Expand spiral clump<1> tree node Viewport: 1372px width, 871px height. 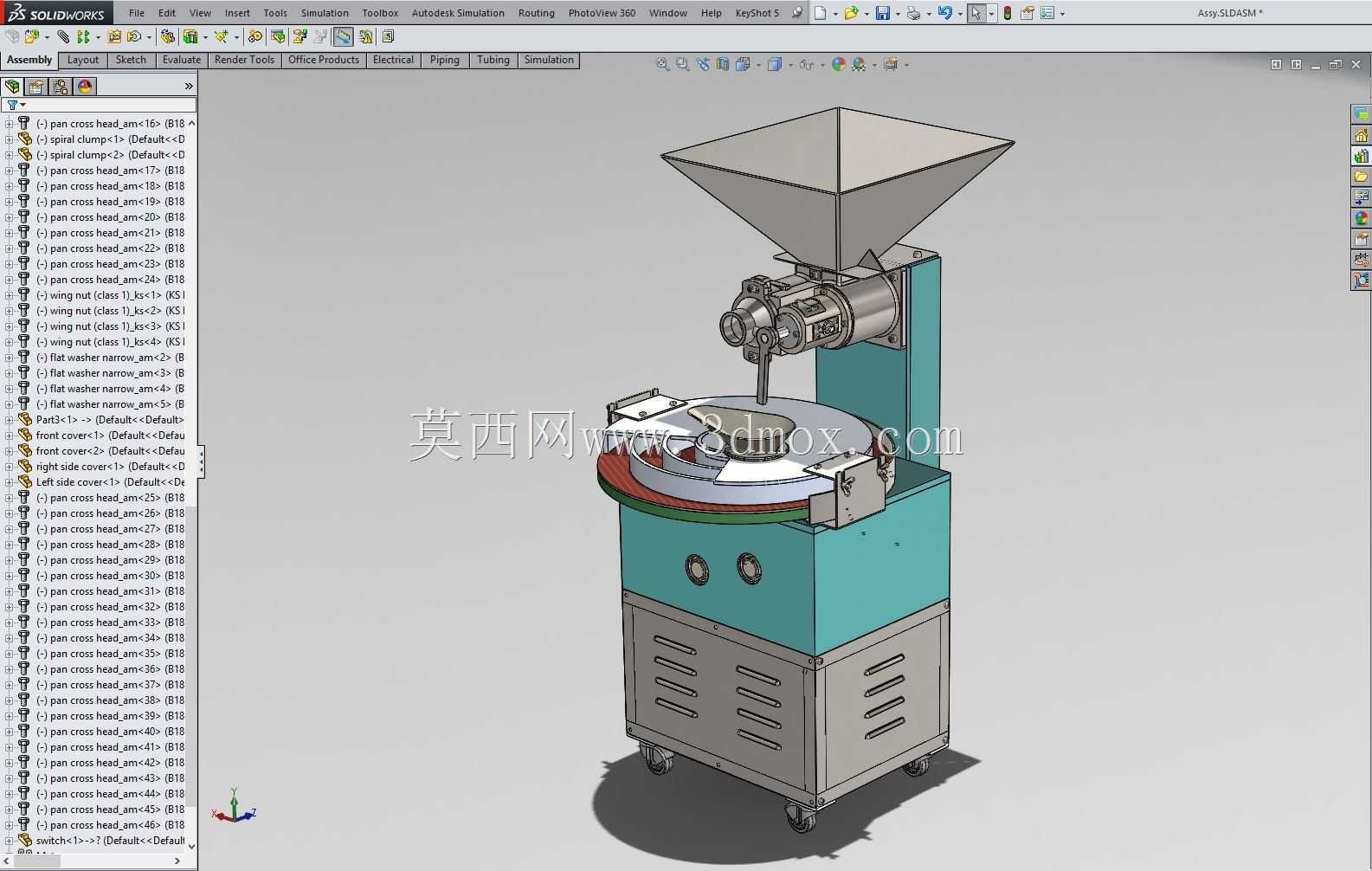(x=9, y=139)
